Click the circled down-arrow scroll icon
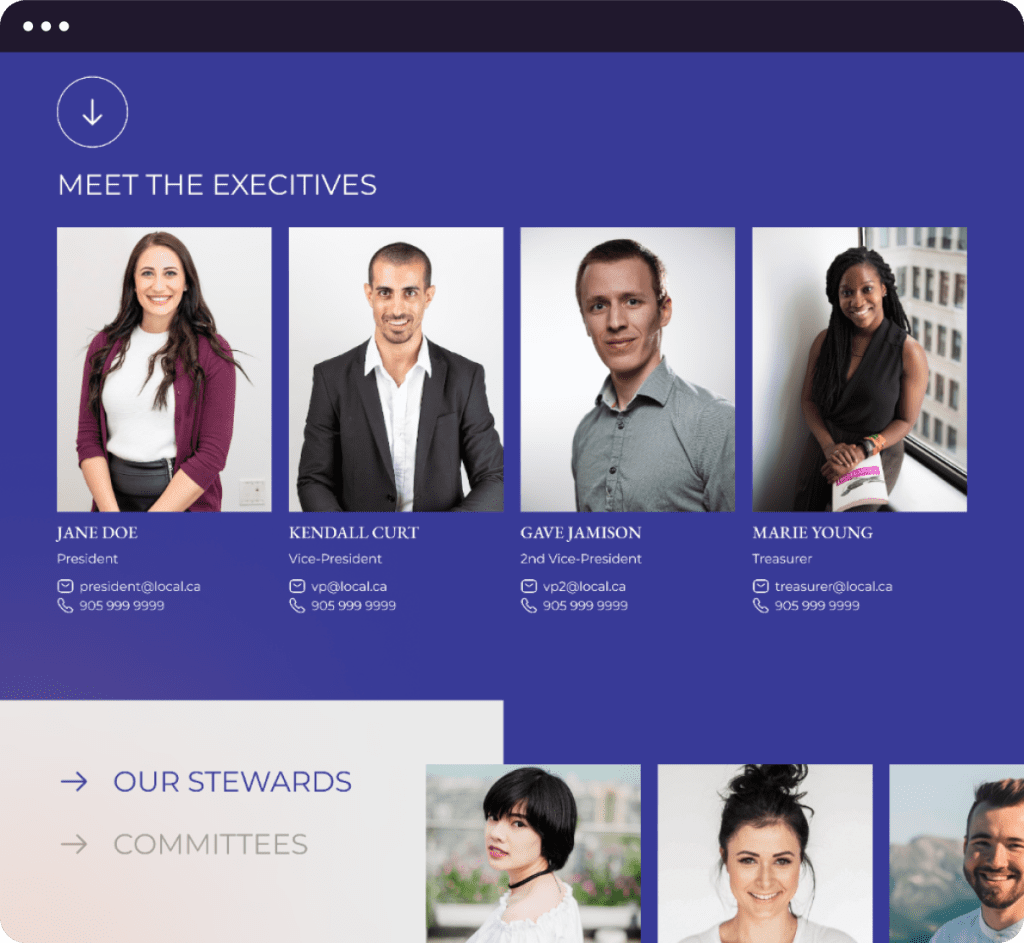This screenshot has height=943, width=1024. 92,112
